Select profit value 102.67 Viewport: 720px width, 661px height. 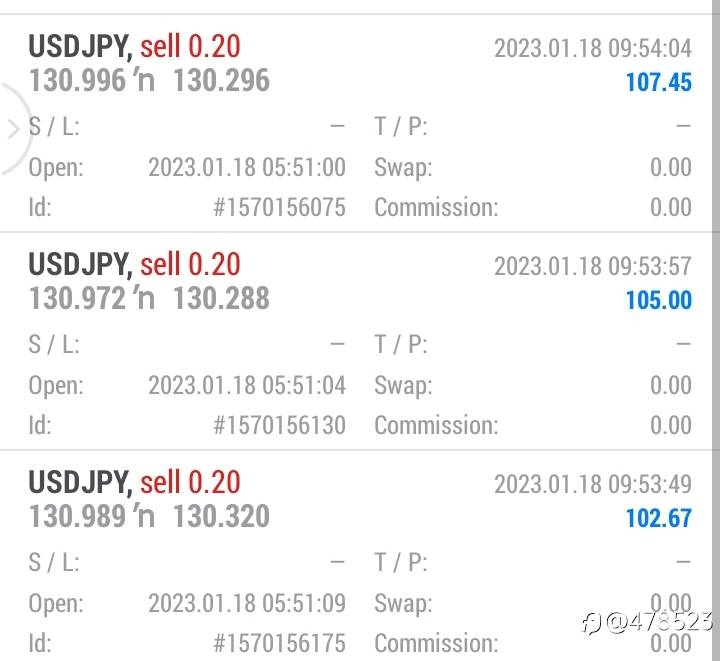658,519
